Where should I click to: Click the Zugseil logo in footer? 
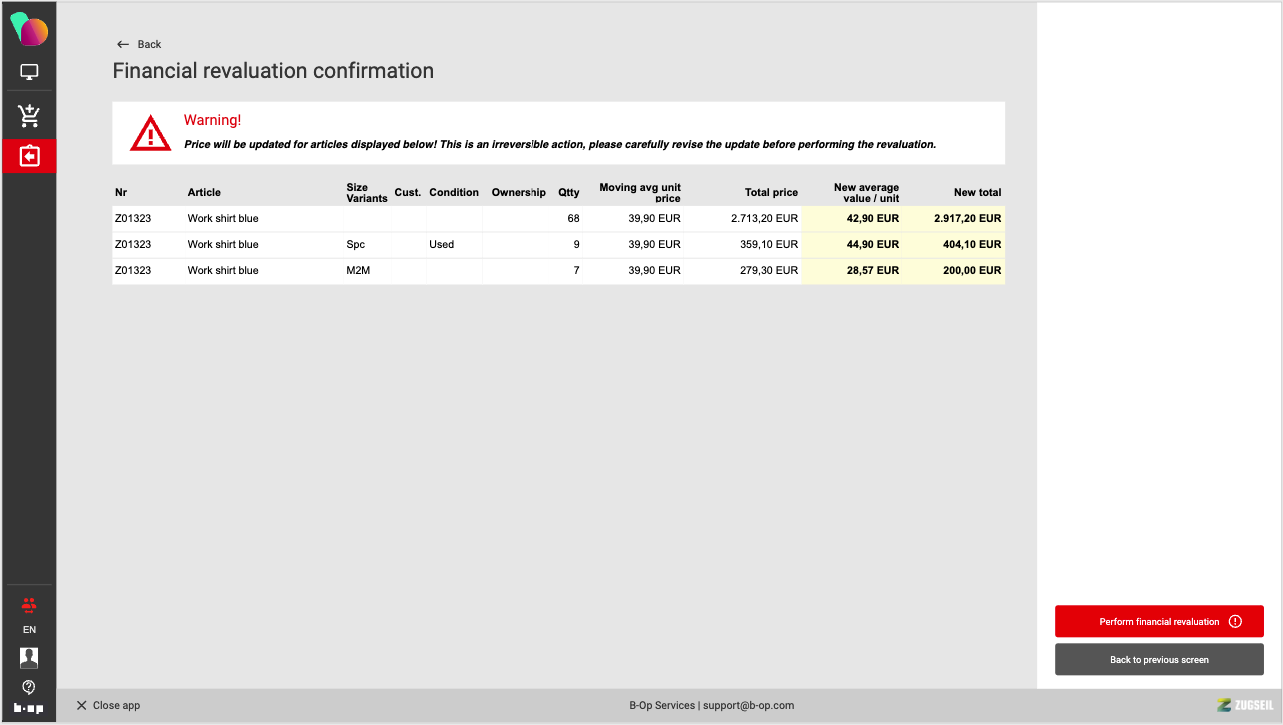point(1245,705)
